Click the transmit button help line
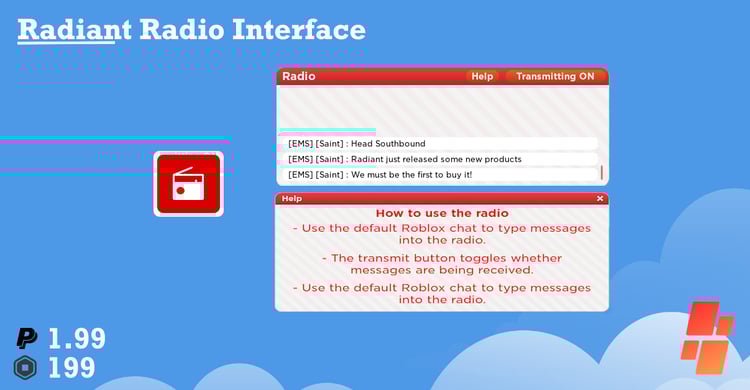The width and height of the screenshot is (750, 390). tap(442, 264)
